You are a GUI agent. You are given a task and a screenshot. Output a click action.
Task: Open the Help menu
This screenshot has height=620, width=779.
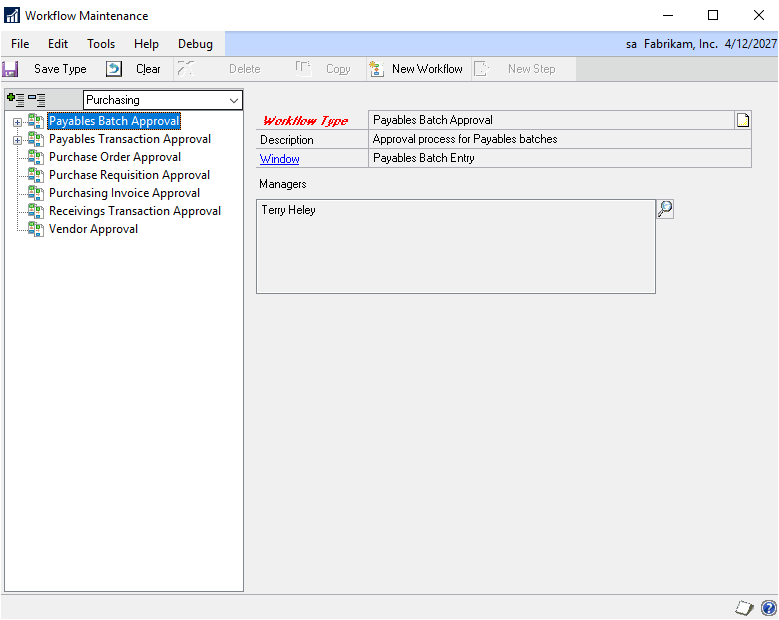coord(146,44)
